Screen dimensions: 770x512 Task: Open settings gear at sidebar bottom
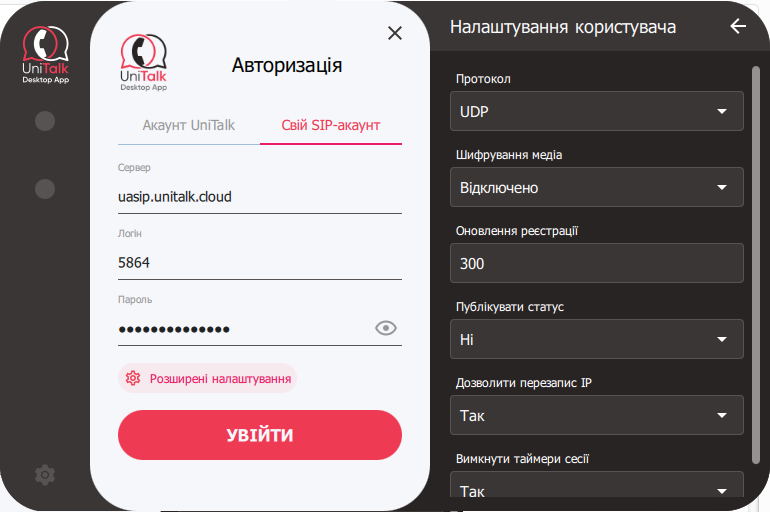pos(45,475)
